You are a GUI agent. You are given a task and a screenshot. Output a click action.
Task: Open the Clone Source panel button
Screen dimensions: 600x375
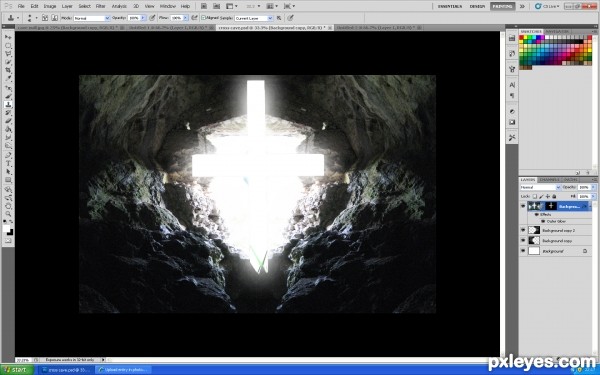[54, 18]
